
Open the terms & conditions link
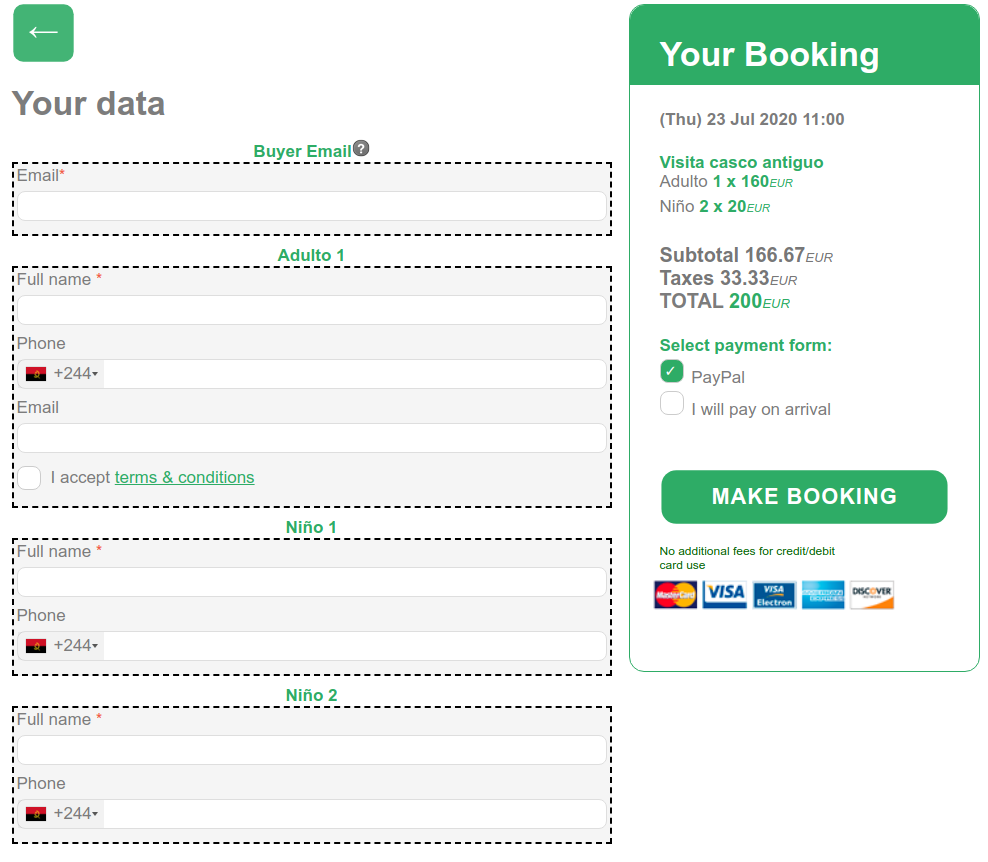click(184, 478)
